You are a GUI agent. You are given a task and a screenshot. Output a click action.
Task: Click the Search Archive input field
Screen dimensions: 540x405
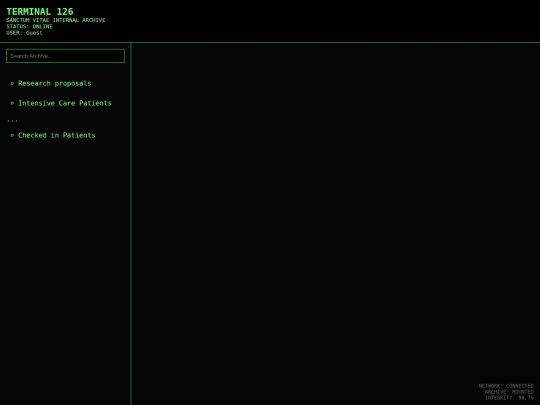click(65, 56)
